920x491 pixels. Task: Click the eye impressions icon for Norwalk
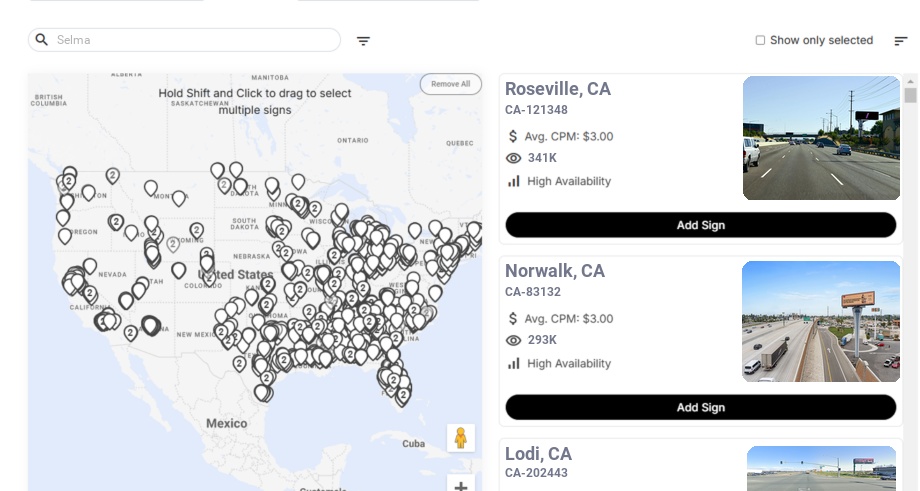click(x=514, y=340)
